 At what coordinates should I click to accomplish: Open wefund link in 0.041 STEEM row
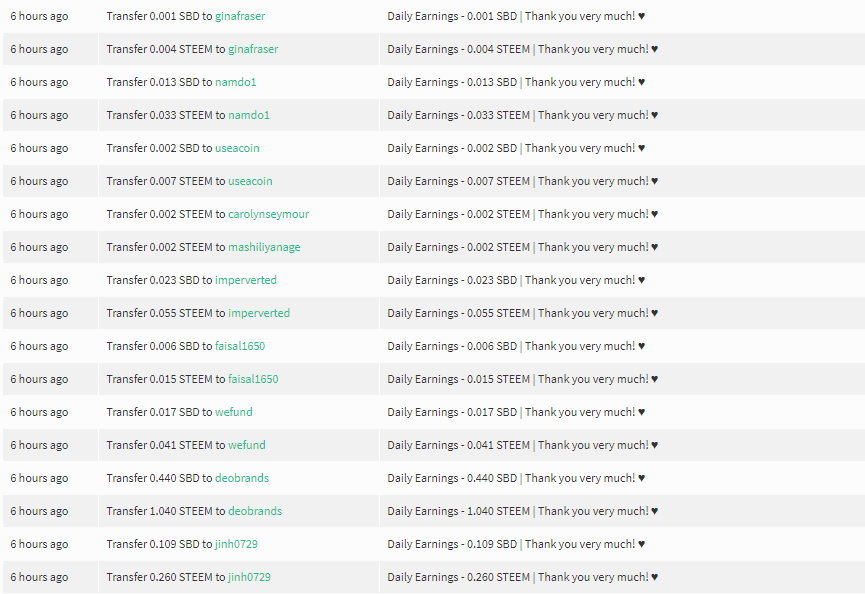click(x=247, y=445)
